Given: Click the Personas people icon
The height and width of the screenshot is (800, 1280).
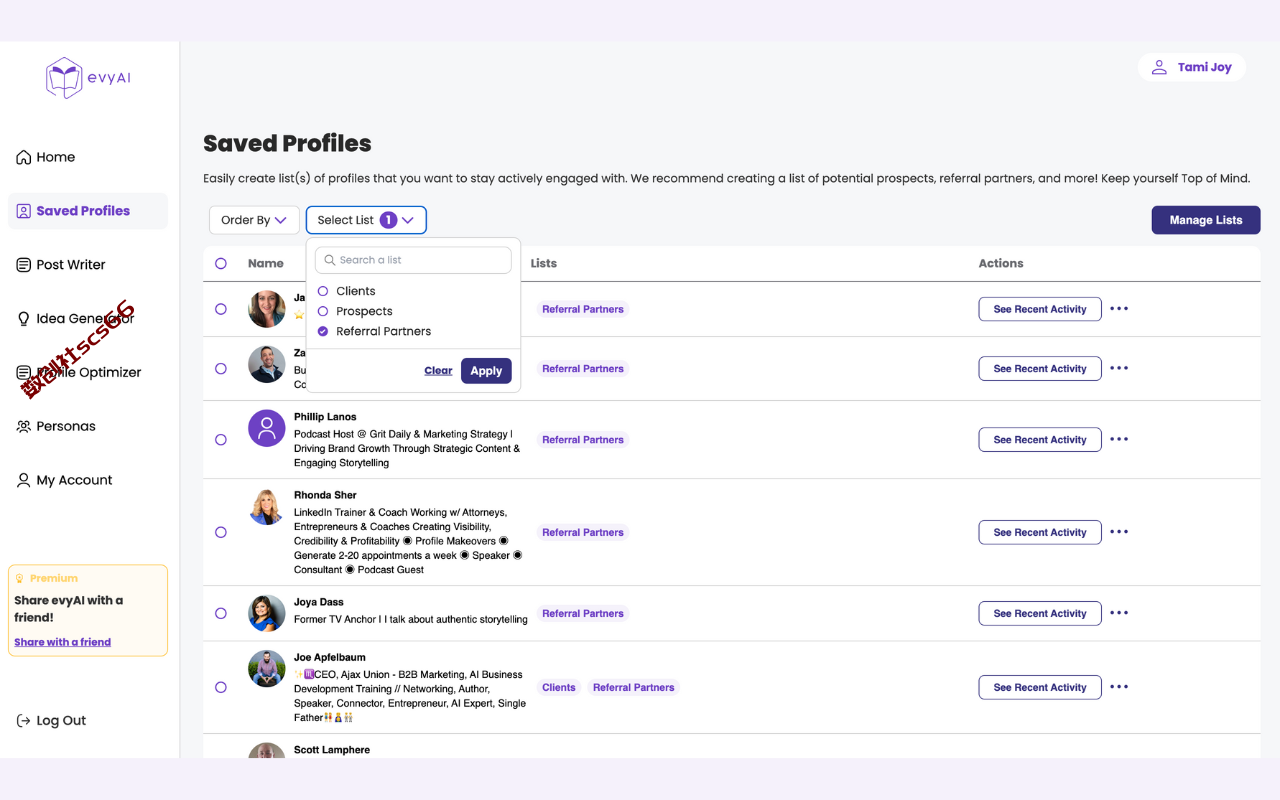Looking at the screenshot, I should [x=23, y=426].
